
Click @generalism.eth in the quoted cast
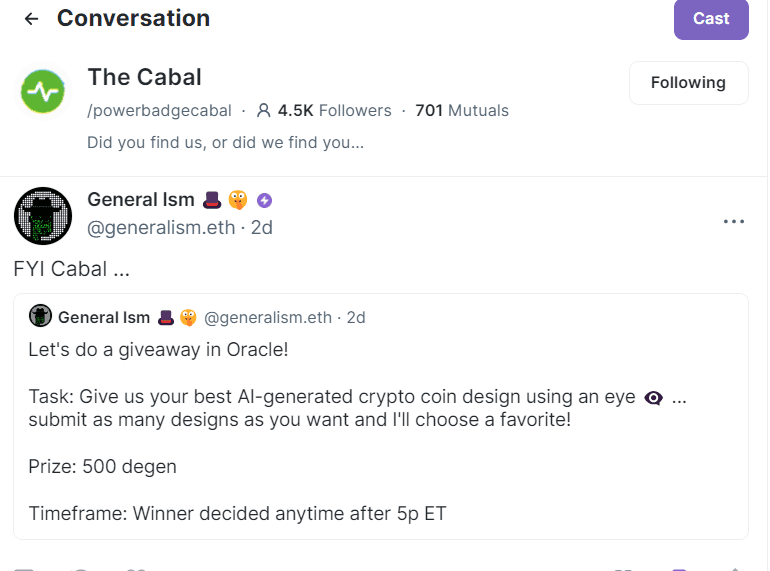(x=268, y=318)
